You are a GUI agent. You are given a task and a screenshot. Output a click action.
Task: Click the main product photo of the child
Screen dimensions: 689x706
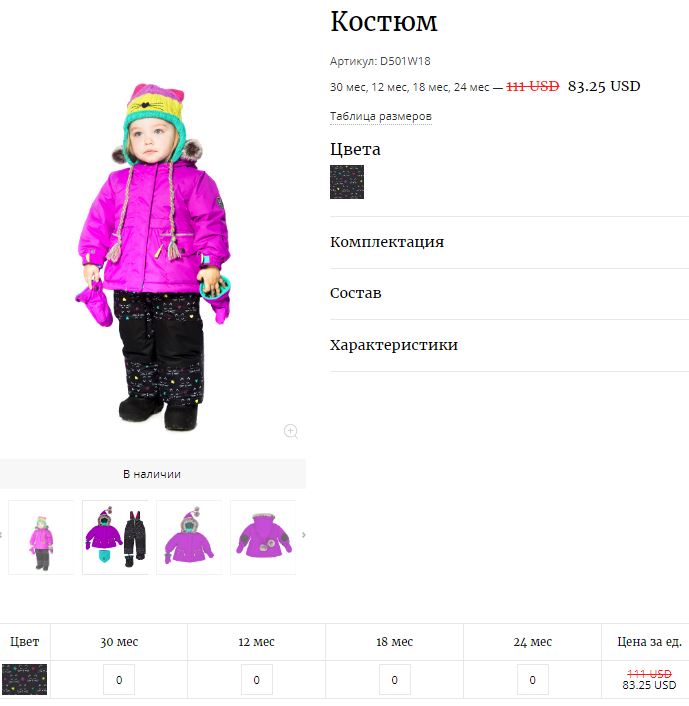coord(153,257)
